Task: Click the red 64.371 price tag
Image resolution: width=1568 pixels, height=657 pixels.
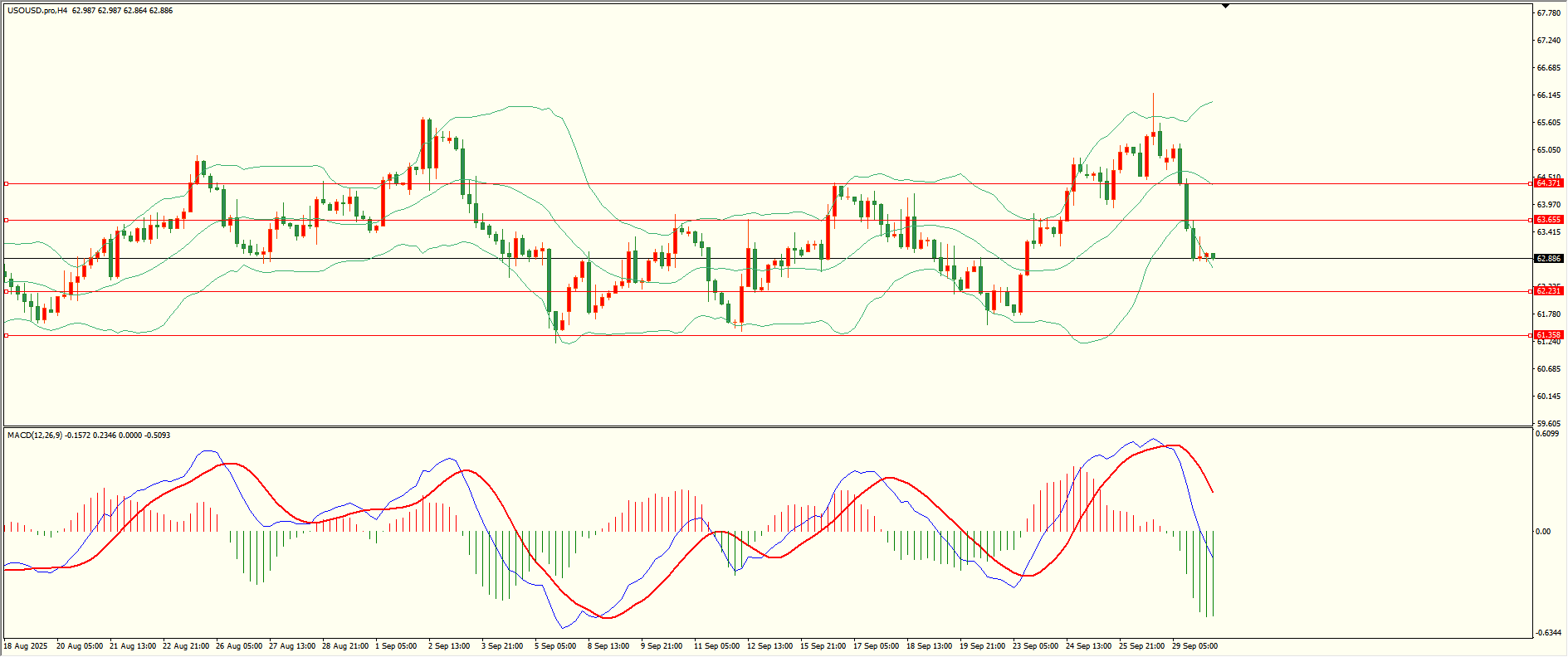Action: (1548, 183)
